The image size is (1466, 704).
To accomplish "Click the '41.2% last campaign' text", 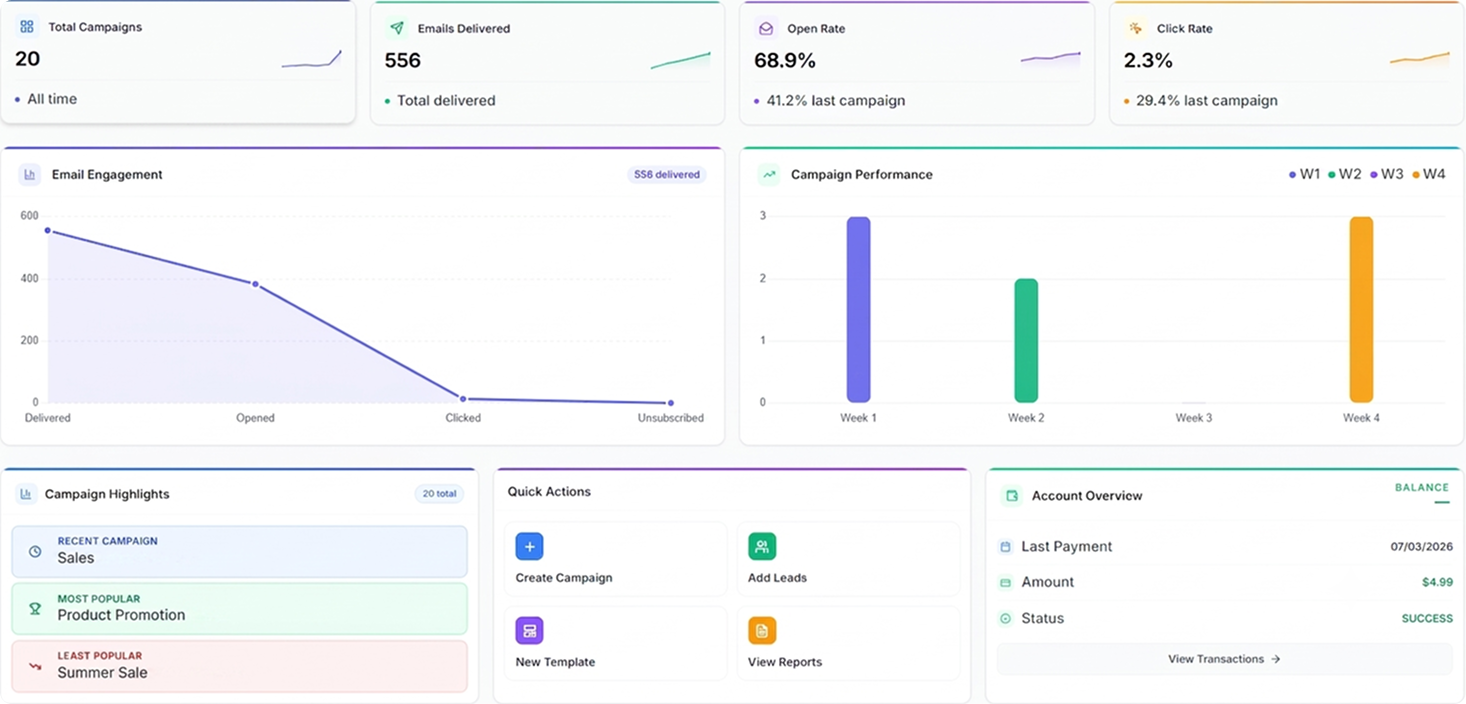I will (836, 100).
